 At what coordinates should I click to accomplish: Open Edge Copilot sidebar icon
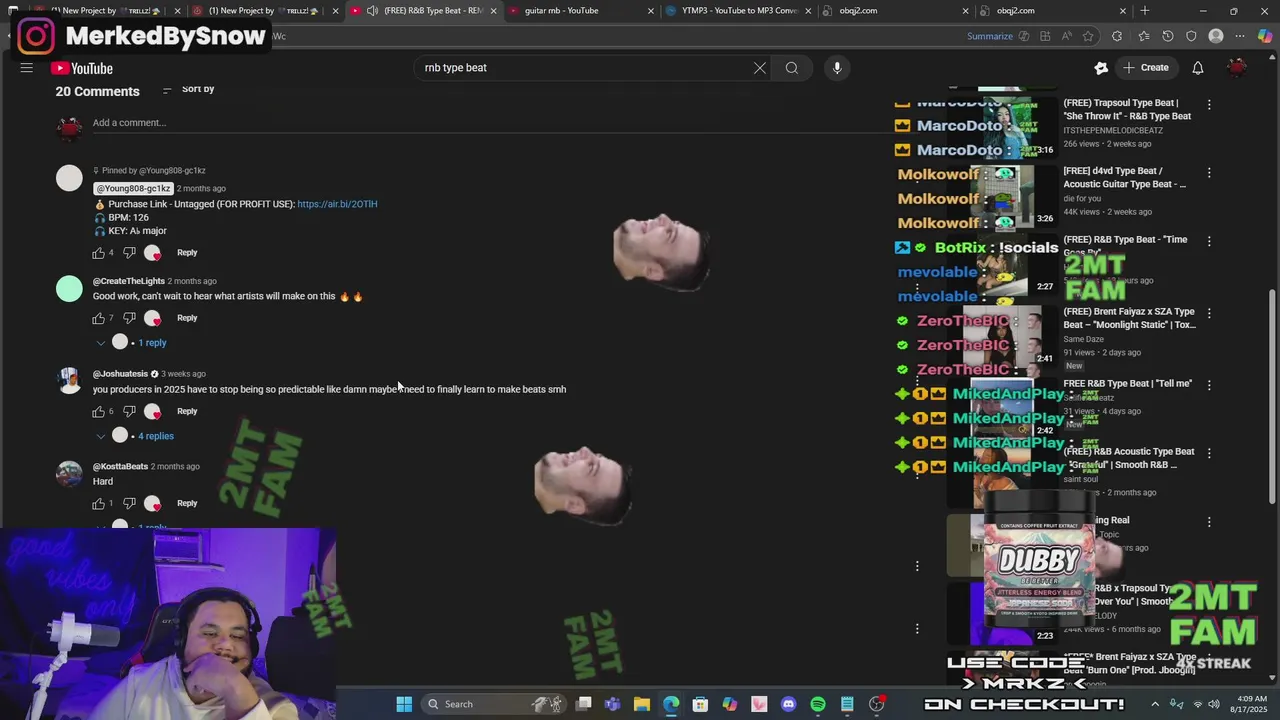tap(1265, 36)
